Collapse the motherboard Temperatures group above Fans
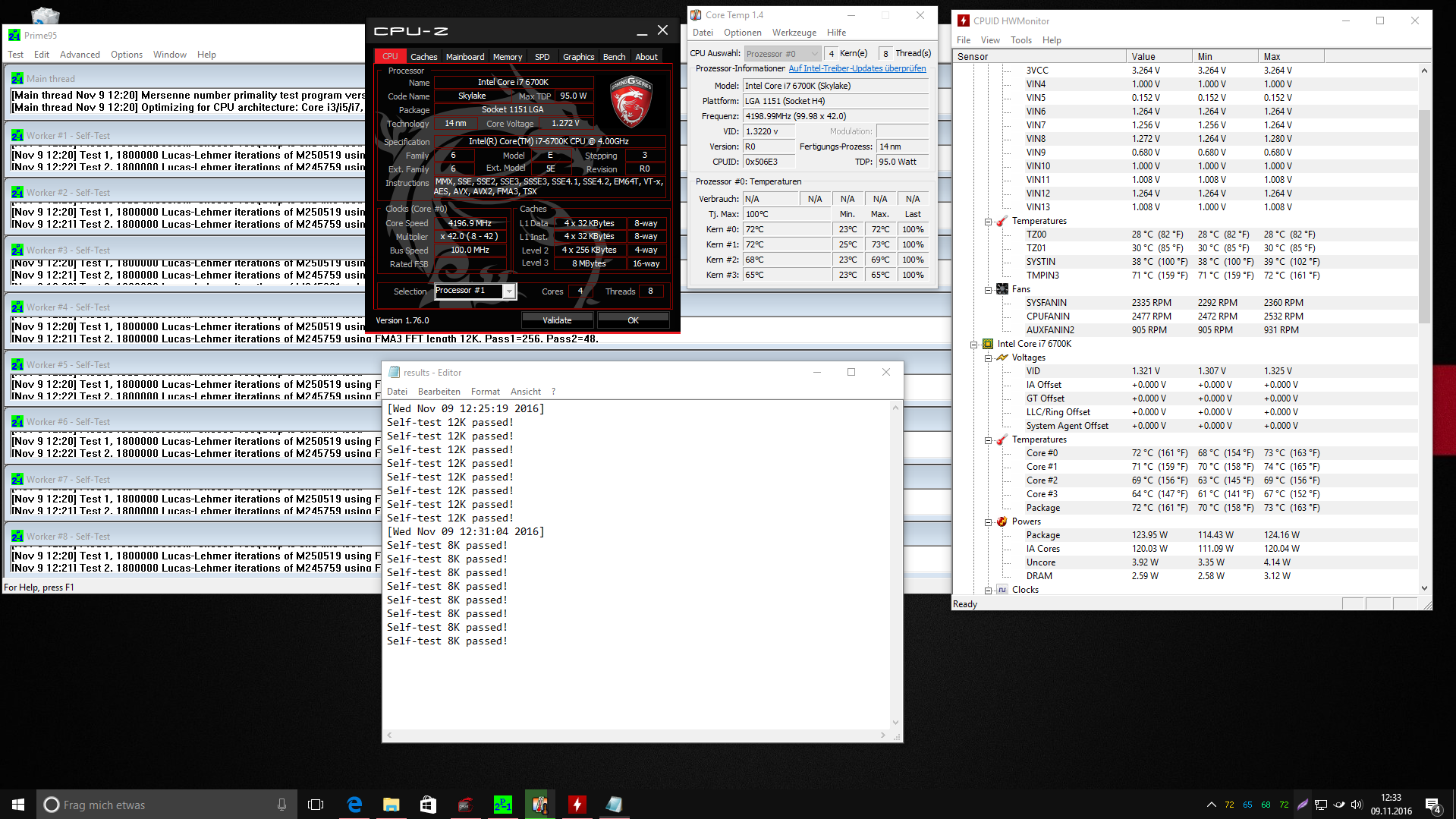 point(988,221)
